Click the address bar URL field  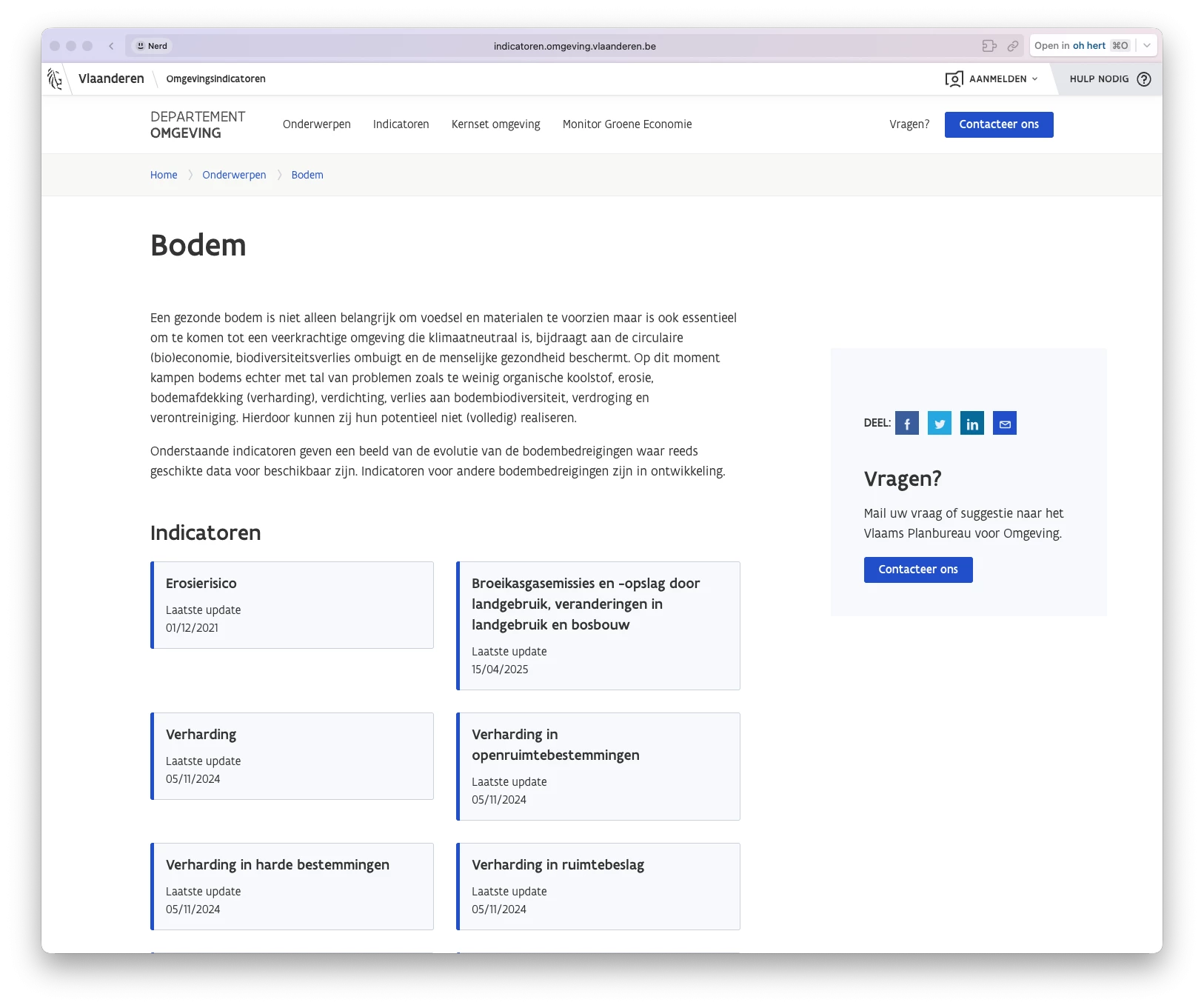tap(575, 46)
